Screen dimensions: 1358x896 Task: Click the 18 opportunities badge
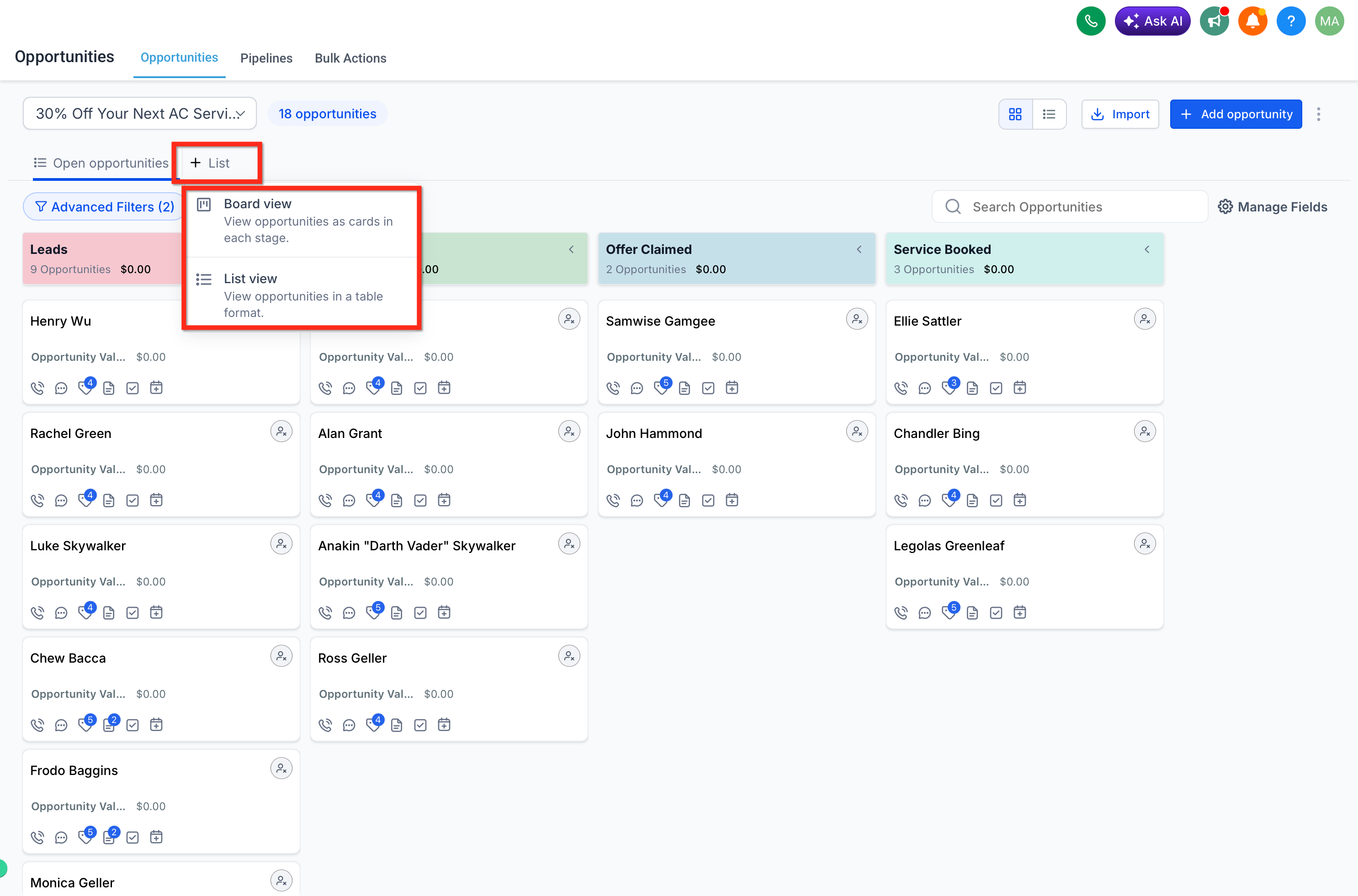click(x=327, y=114)
